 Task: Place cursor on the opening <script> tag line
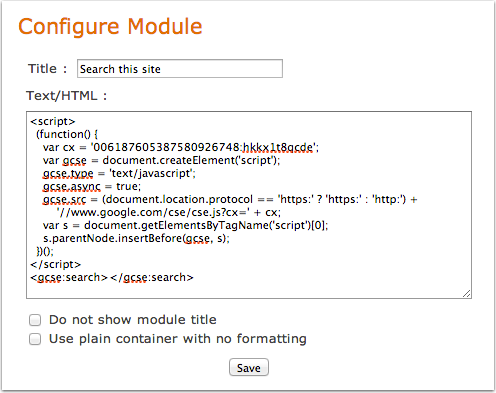coord(53,121)
